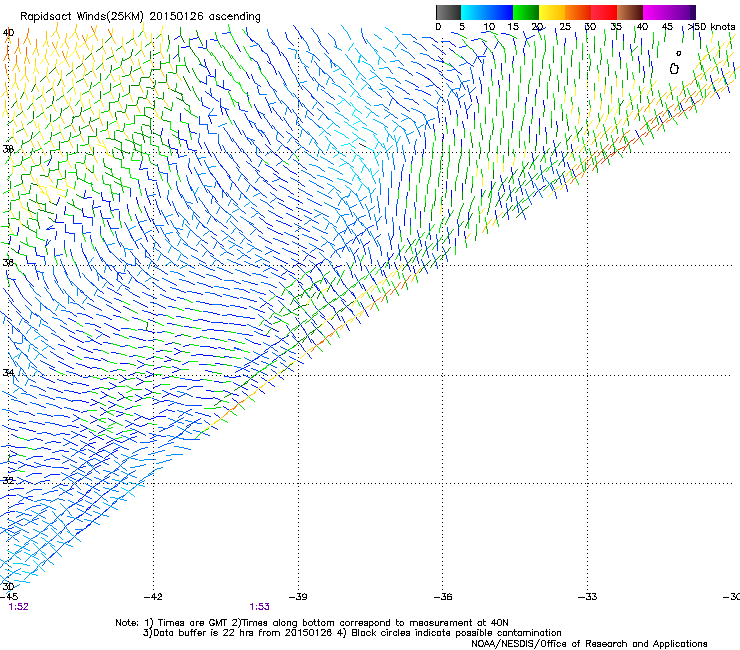This screenshot has width=740, height=650.
Task: Click the larger island outline near top right
Action: [674, 69]
